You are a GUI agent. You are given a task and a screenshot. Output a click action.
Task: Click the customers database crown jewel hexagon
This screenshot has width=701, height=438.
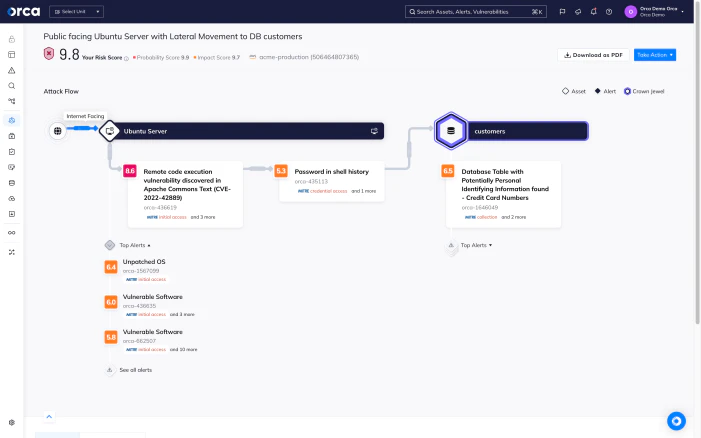[x=451, y=131]
